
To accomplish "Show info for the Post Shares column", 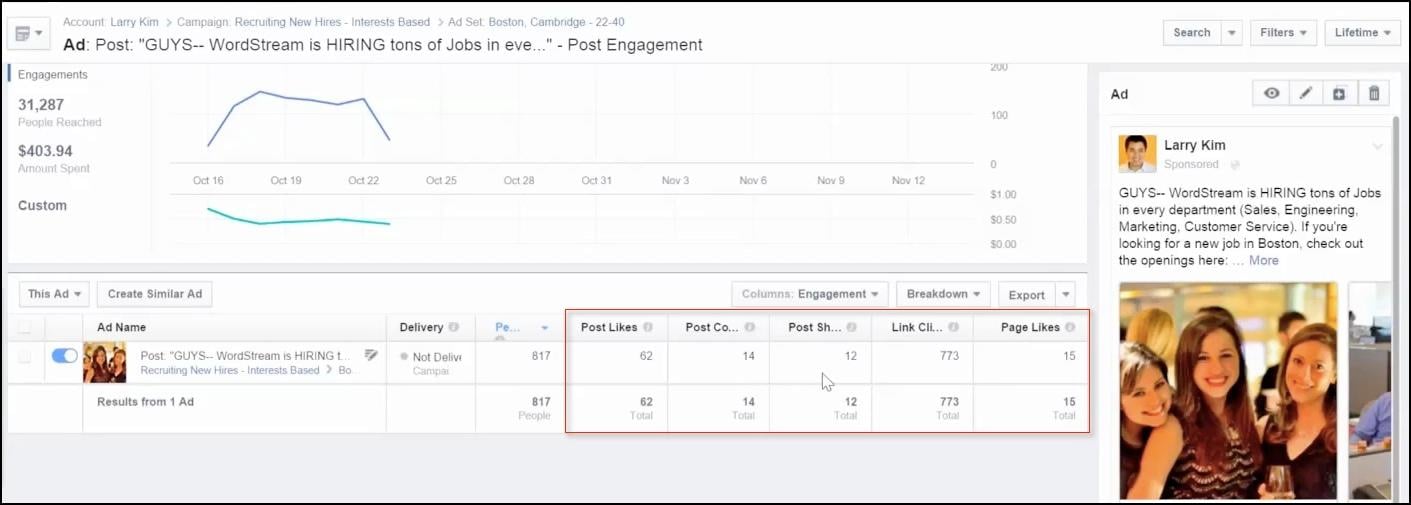I will 852,327.
